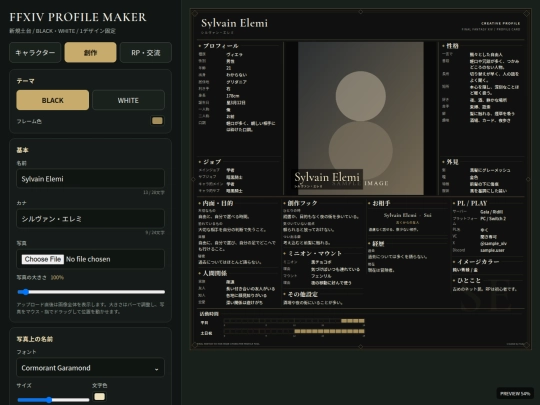Open the RP・交流 tab

click(146, 53)
